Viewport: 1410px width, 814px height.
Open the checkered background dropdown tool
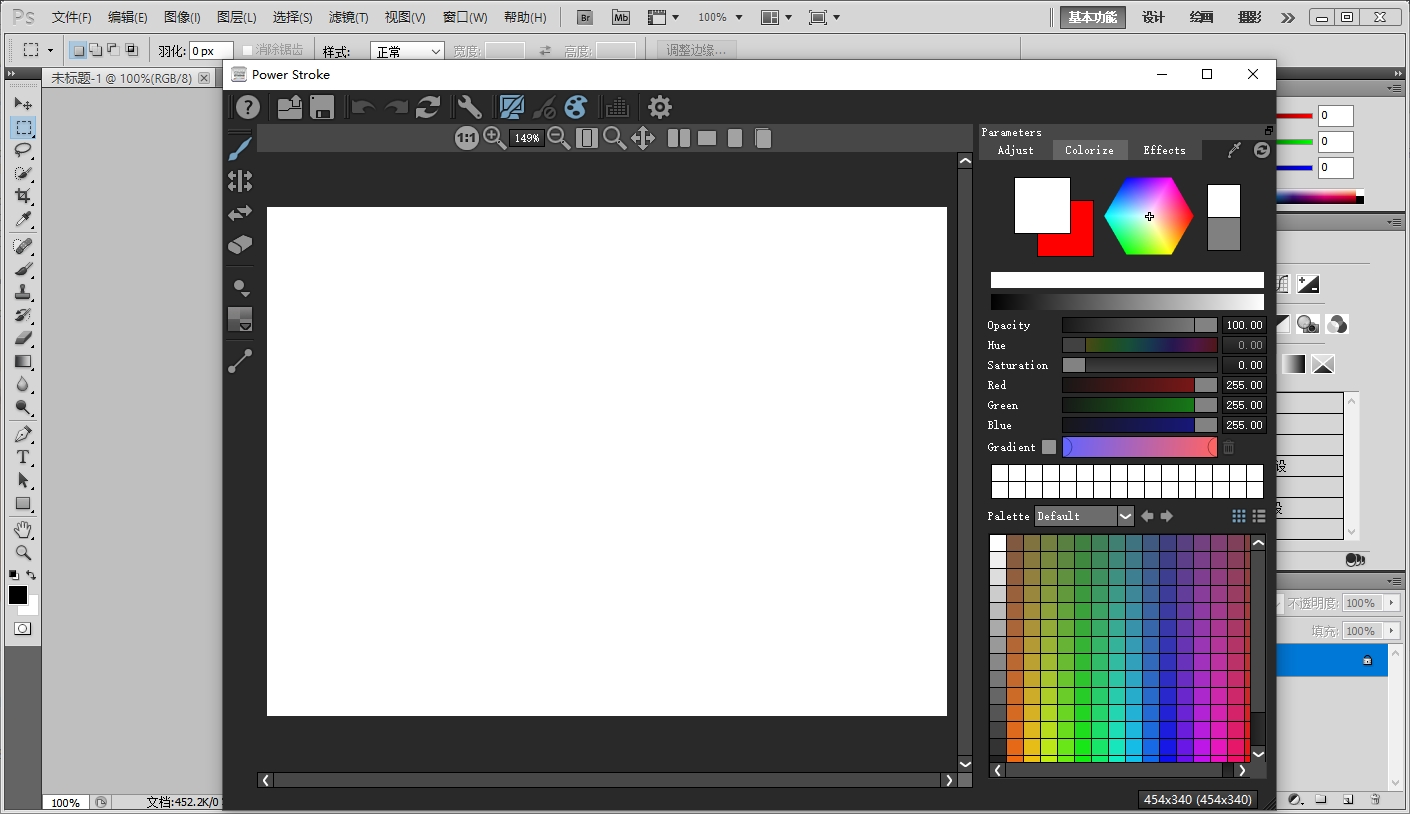click(240, 319)
